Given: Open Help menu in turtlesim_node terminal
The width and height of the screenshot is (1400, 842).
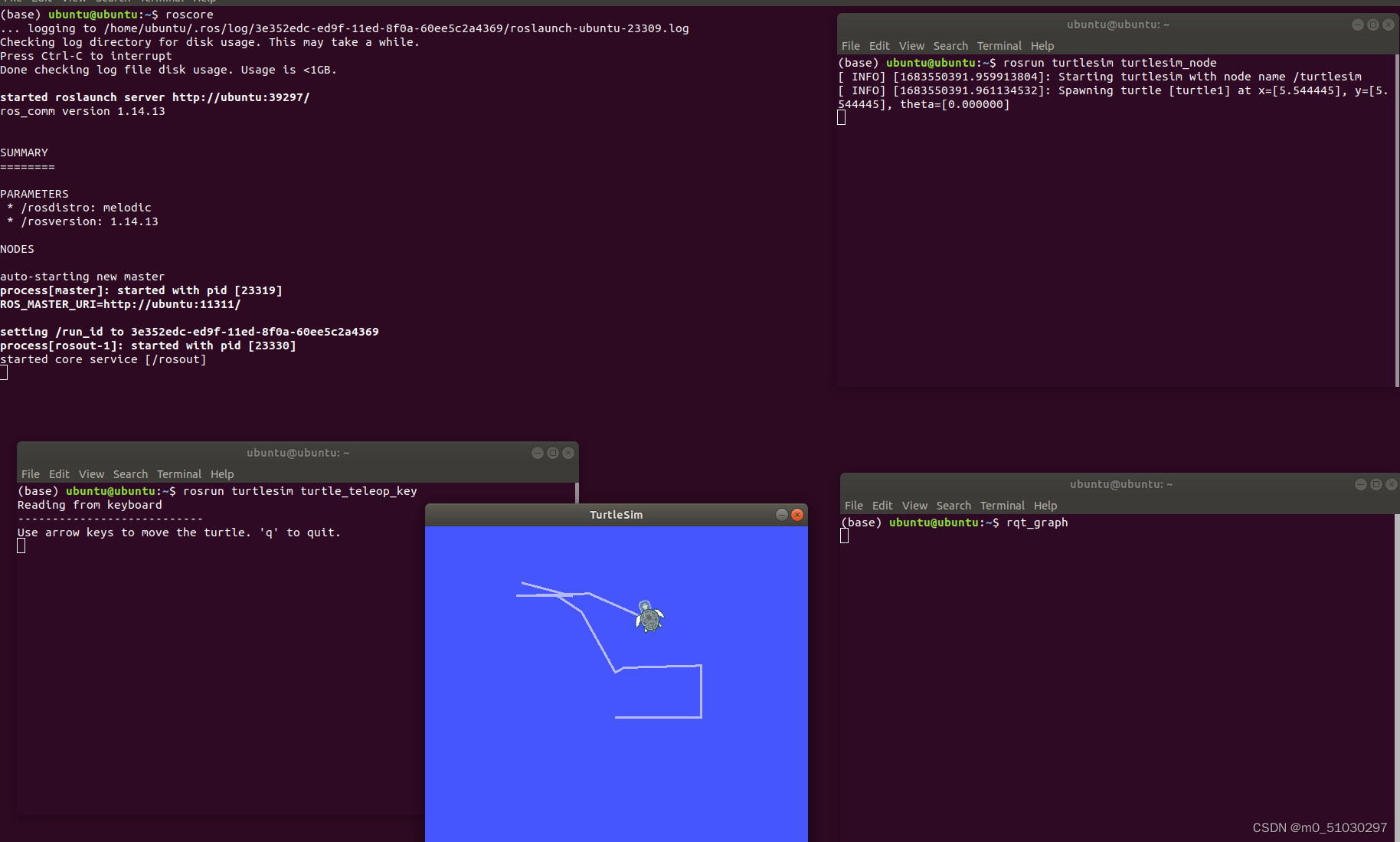Looking at the screenshot, I should 1042,46.
